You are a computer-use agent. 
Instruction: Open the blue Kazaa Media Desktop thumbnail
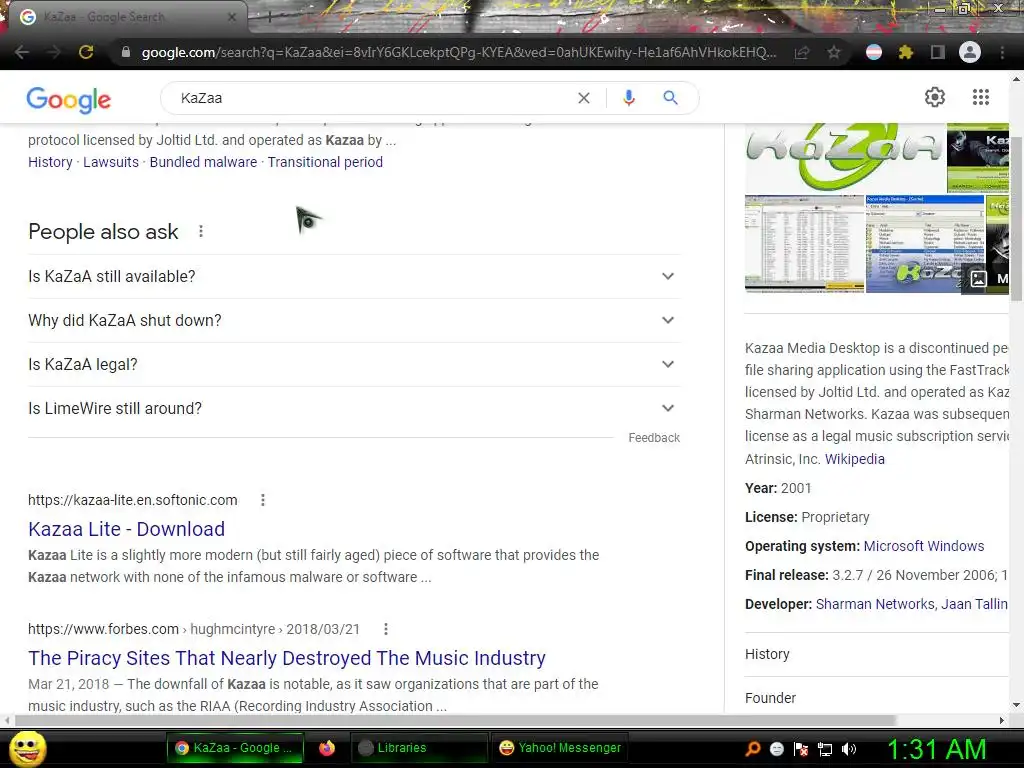pyautogui.click(x=925, y=244)
